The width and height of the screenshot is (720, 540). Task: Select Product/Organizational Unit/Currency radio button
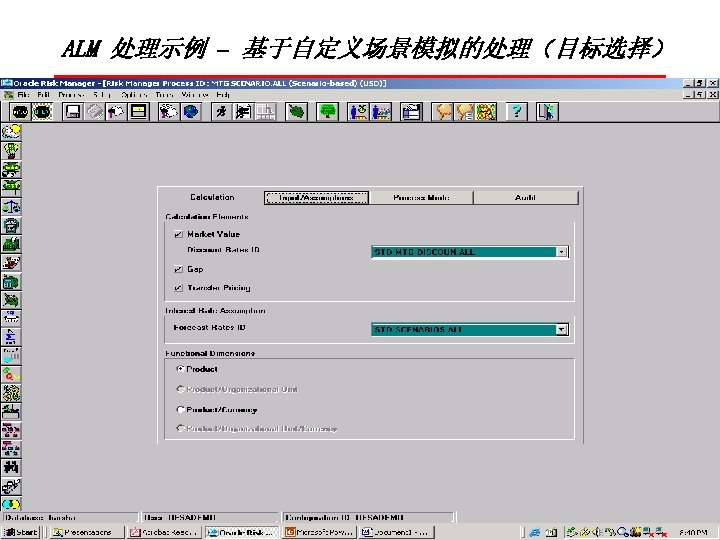tap(180, 428)
